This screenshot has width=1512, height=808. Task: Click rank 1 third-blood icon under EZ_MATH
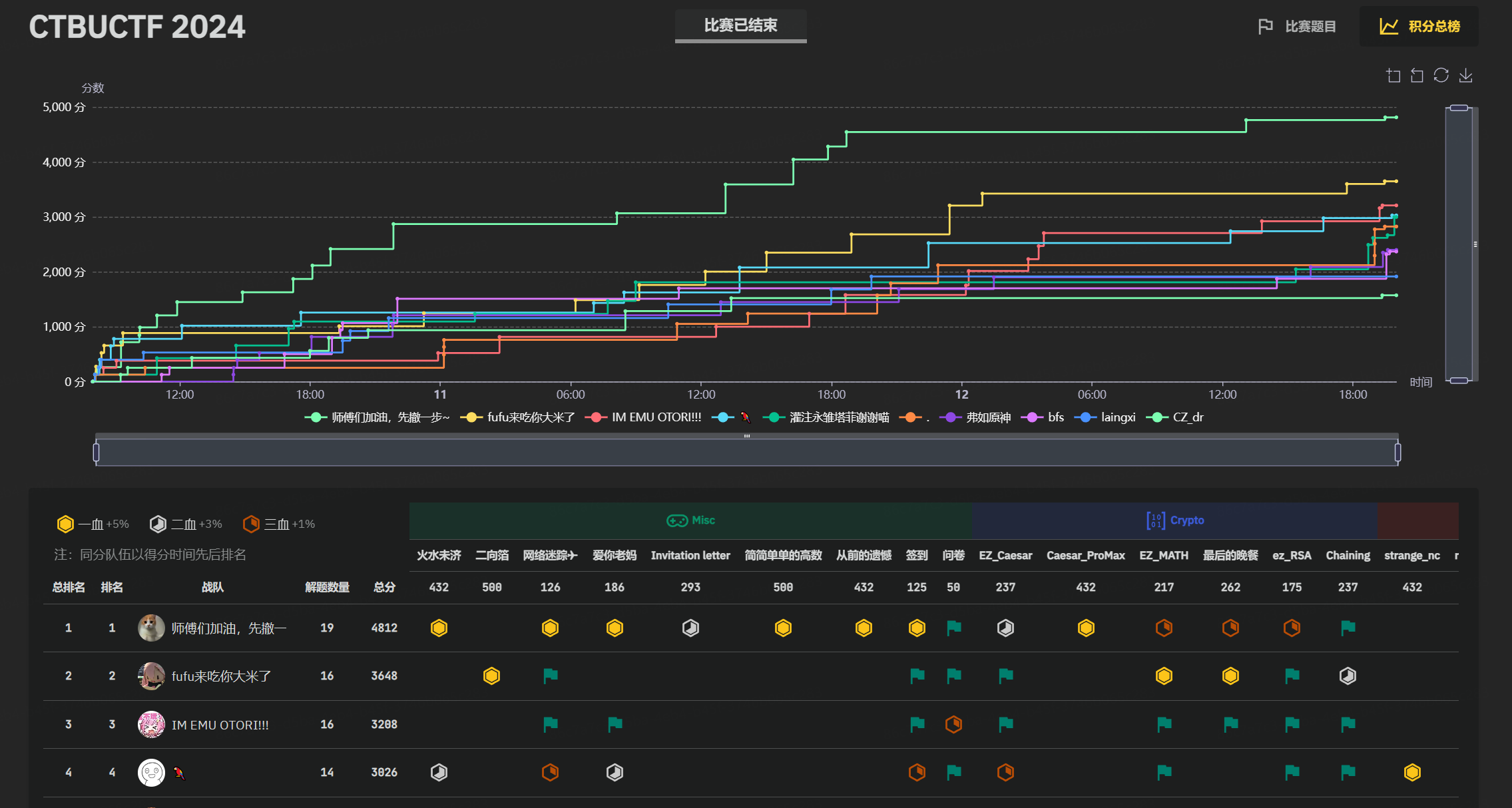pos(1164,628)
